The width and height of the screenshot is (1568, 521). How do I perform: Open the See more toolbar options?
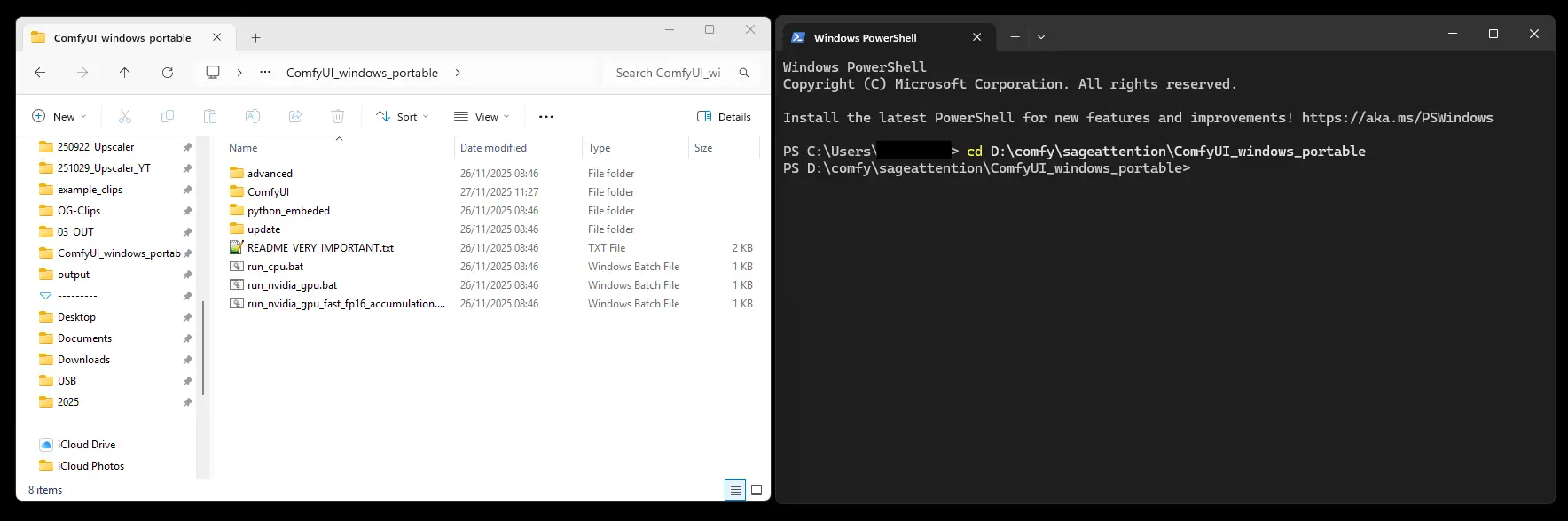point(546,117)
